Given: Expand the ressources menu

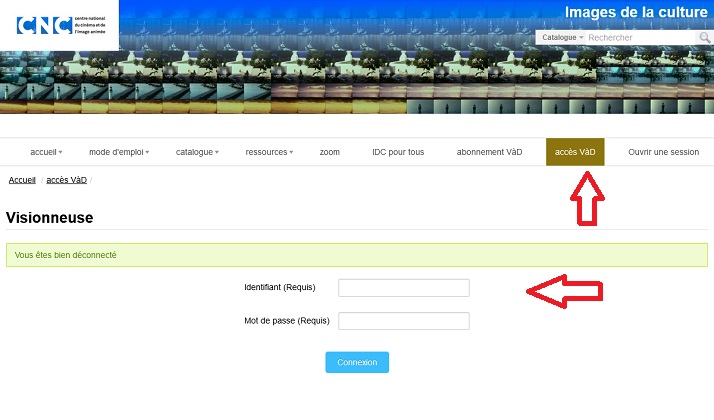Looking at the screenshot, I should 269,152.
